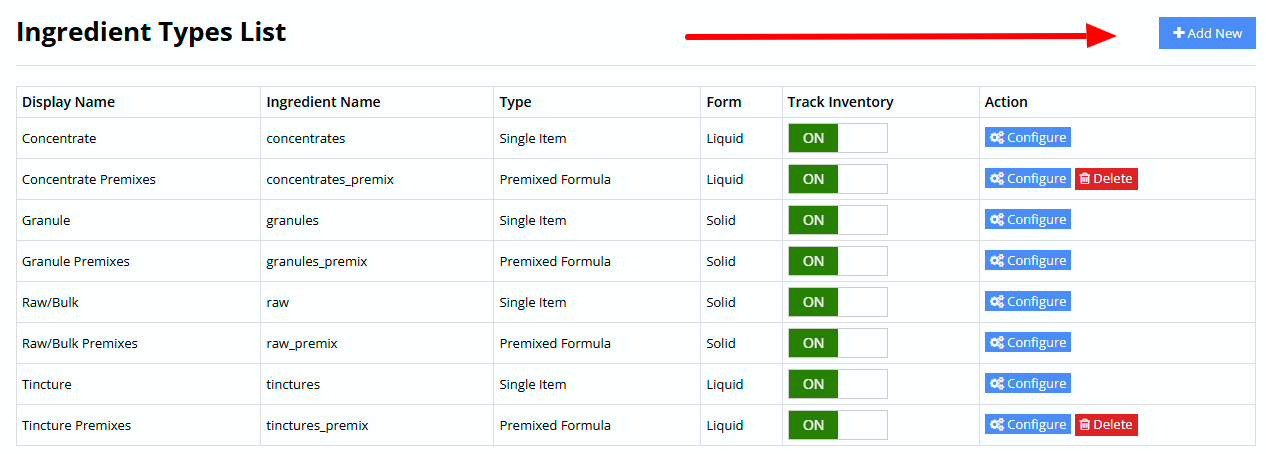Delete the Concentrate Premixes ingredient type
The height and width of the screenshot is (454, 1266).
pyautogui.click(x=1106, y=179)
